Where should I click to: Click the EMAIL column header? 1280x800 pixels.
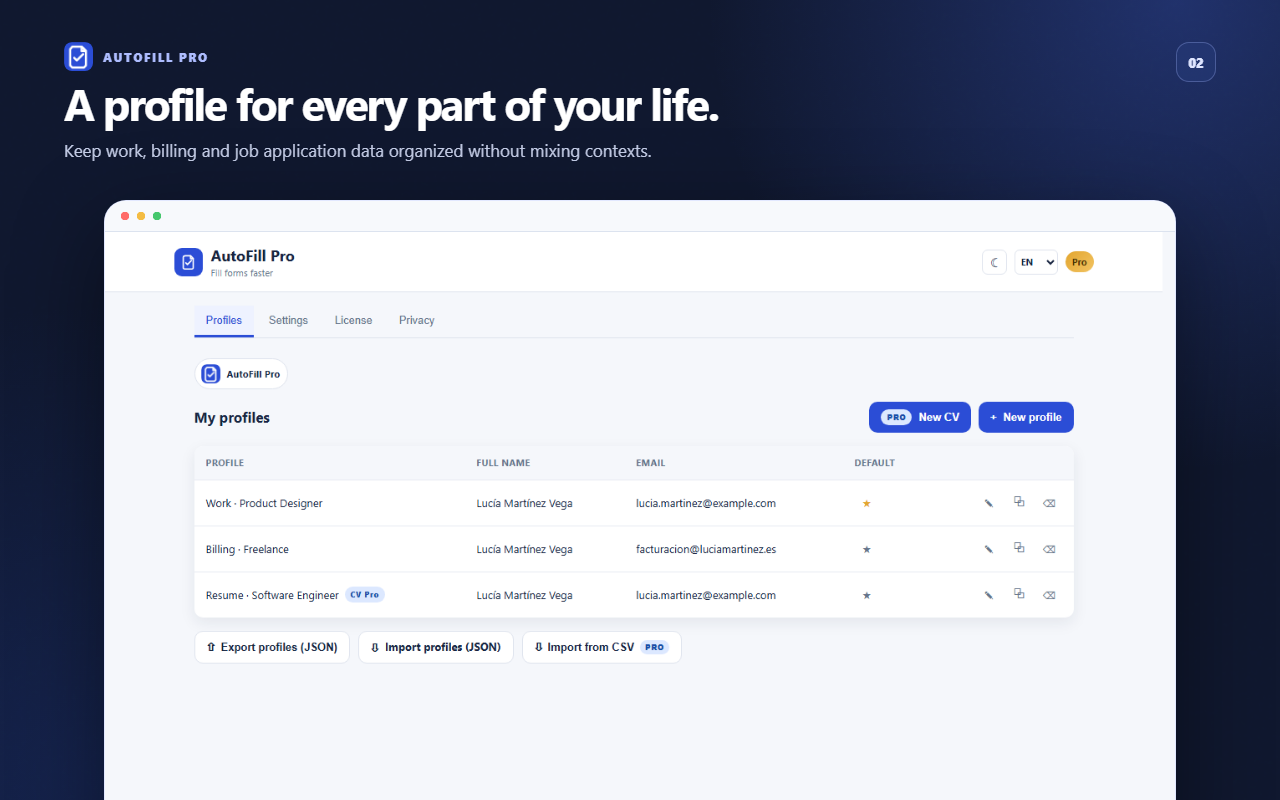click(x=650, y=463)
